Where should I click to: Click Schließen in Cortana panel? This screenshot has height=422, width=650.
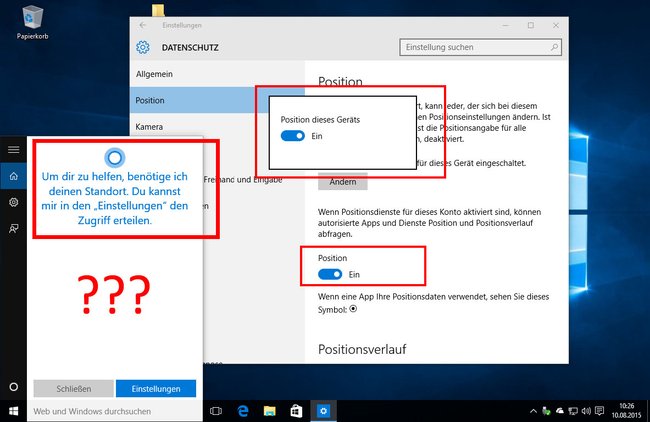click(x=73, y=389)
